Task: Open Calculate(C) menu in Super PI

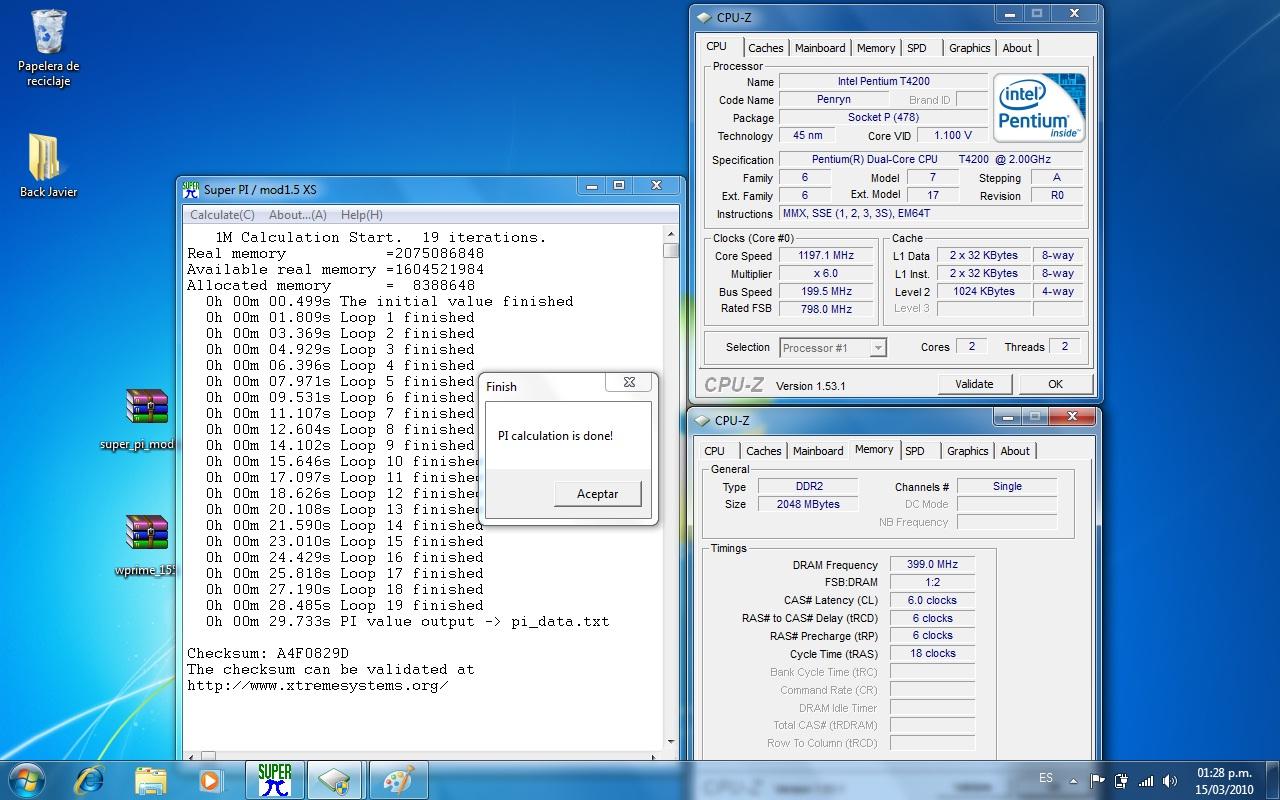Action: (222, 215)
